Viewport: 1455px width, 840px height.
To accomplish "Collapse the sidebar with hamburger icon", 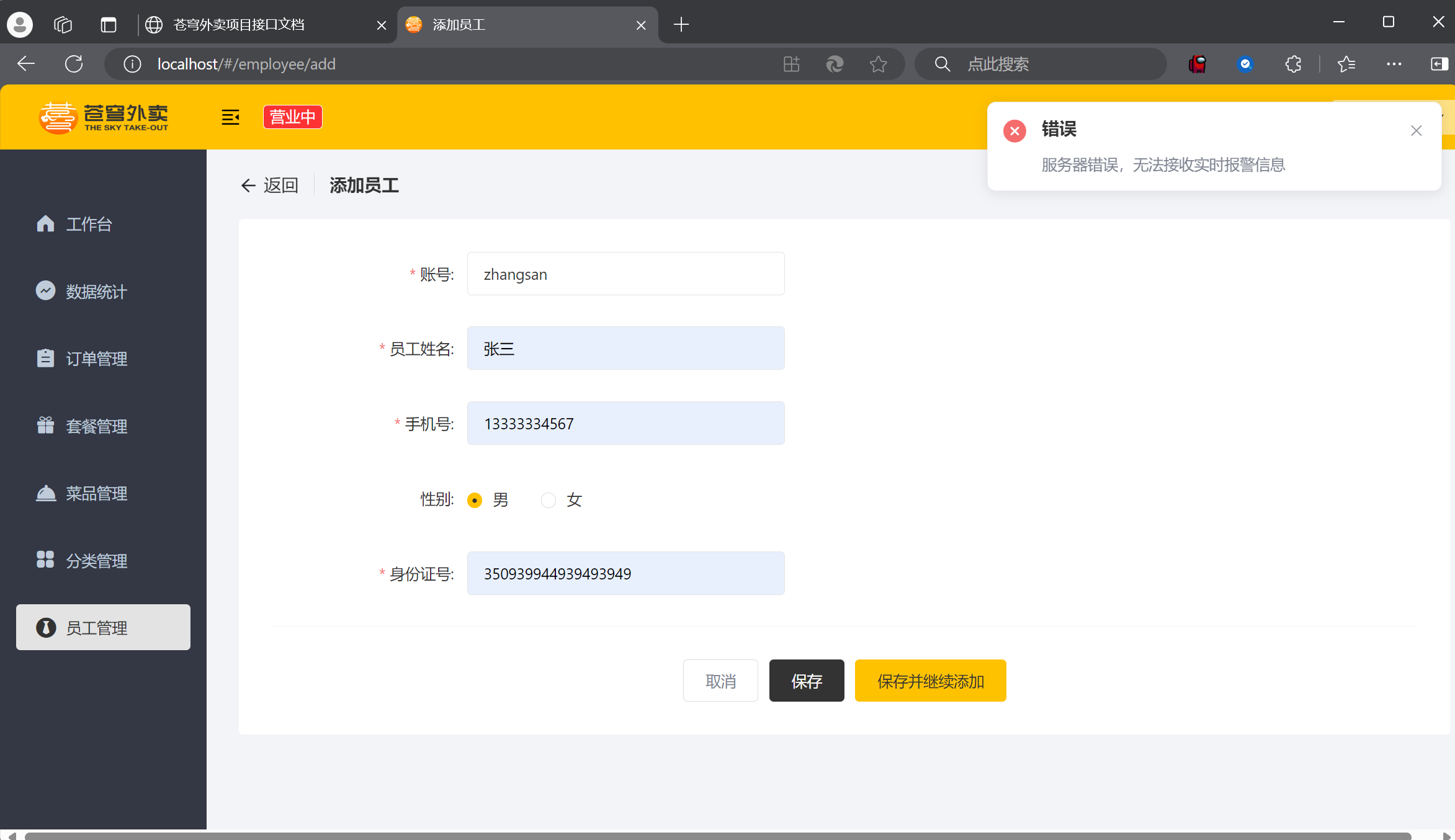I will click(x=230, y=117).
